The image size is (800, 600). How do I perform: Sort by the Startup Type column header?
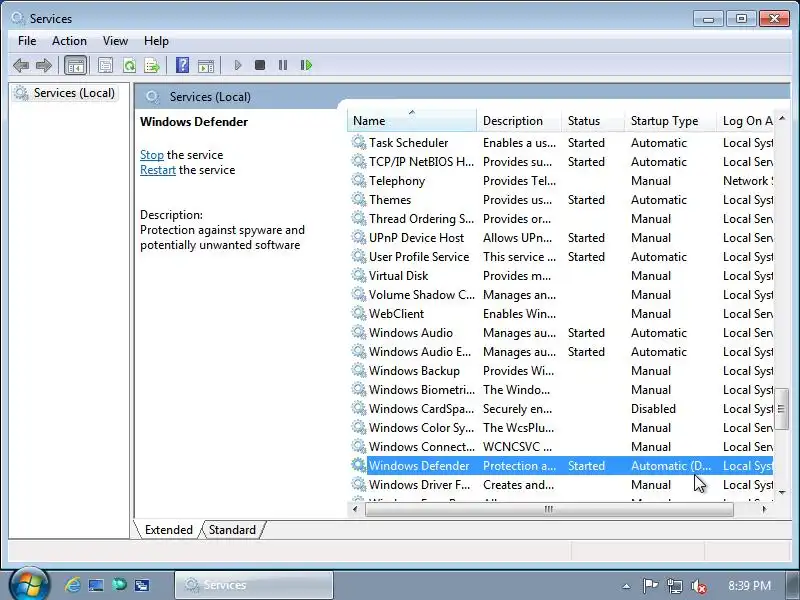[670, 120]
